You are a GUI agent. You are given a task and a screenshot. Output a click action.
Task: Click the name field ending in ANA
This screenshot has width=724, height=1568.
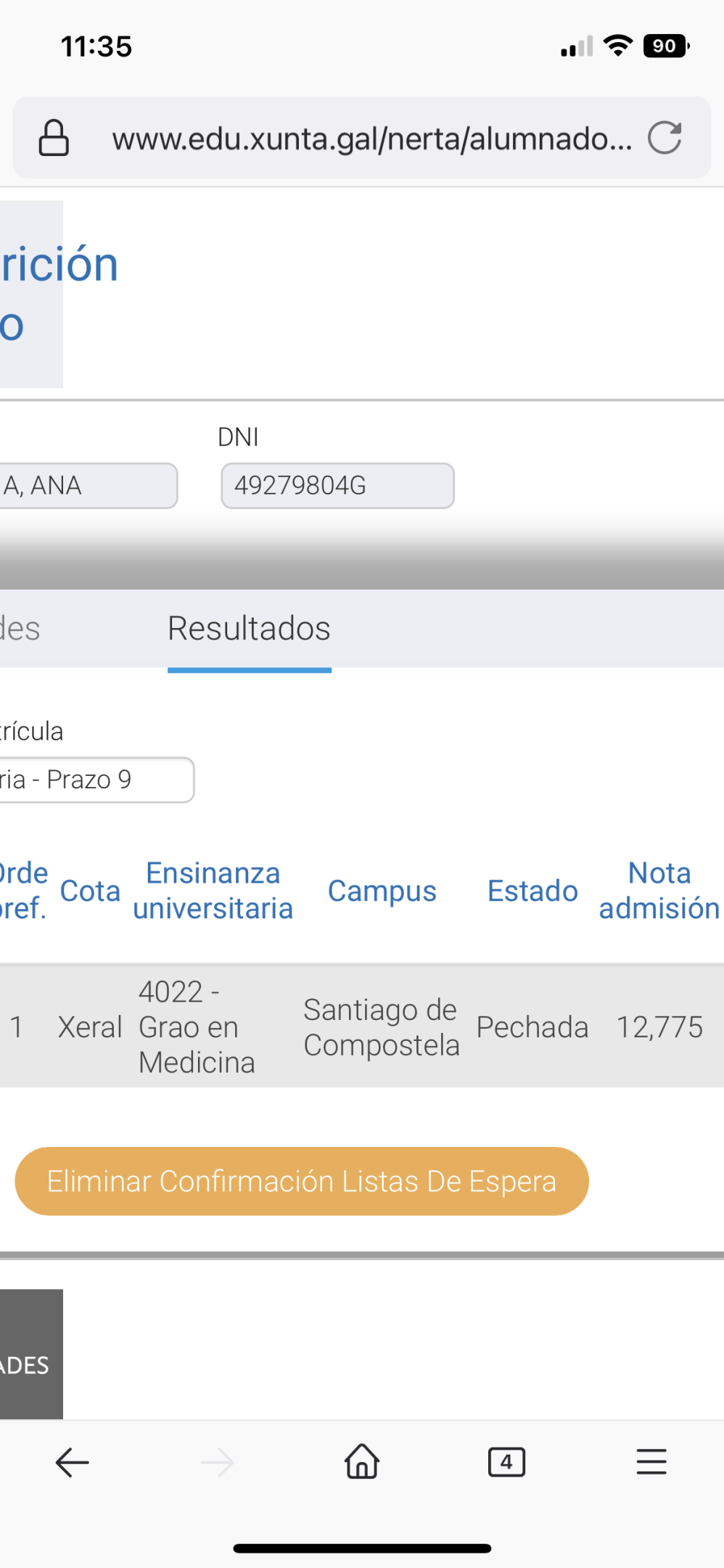(x=89, y=486)
